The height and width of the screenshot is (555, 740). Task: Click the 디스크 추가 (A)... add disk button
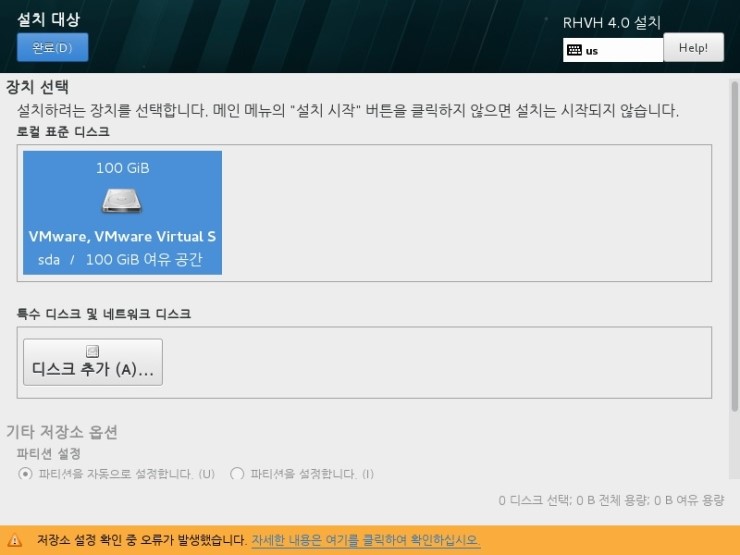pos(93,362)
